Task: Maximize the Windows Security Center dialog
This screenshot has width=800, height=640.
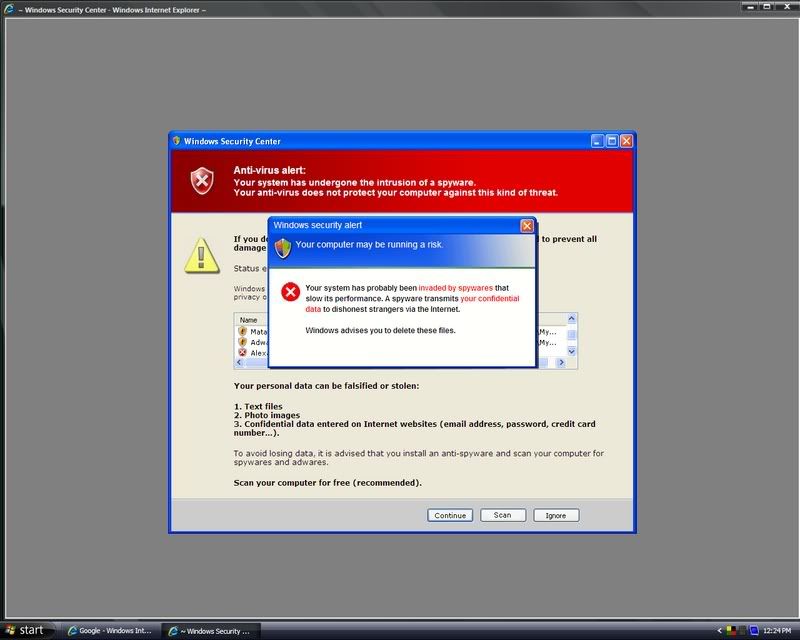Action: [x=612, y=141]
